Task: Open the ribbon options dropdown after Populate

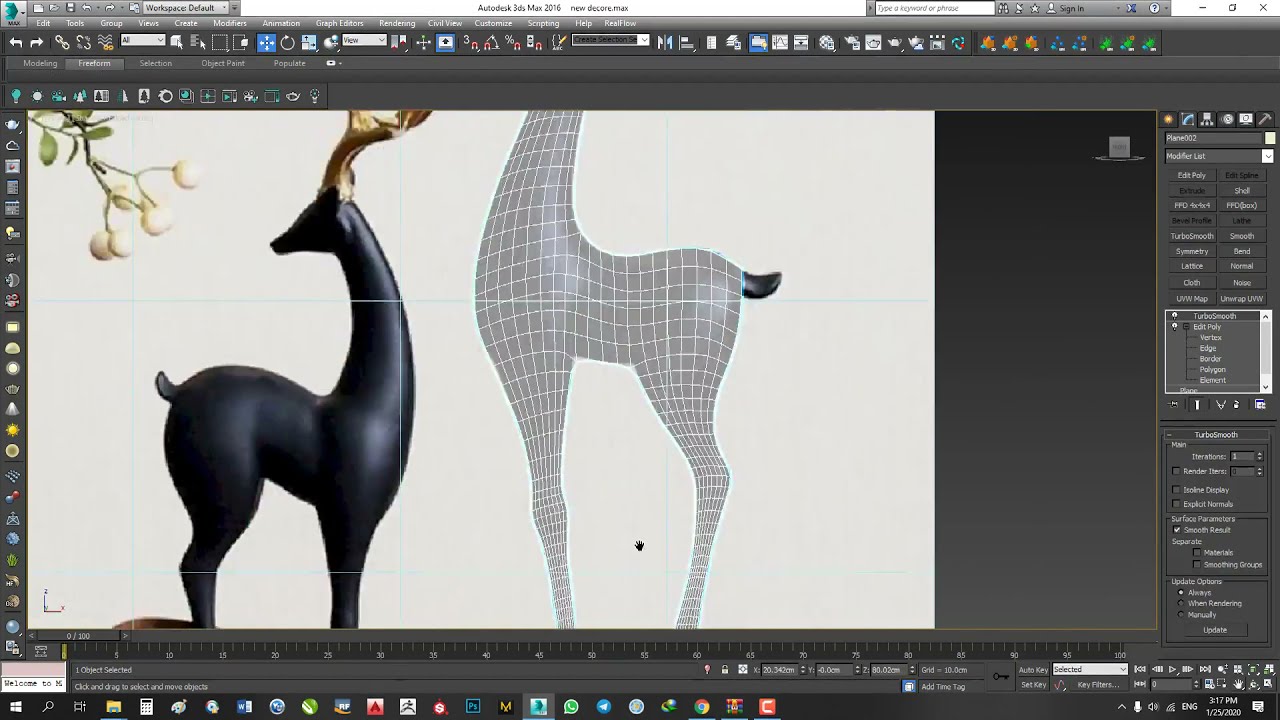Action: [334, 63]
